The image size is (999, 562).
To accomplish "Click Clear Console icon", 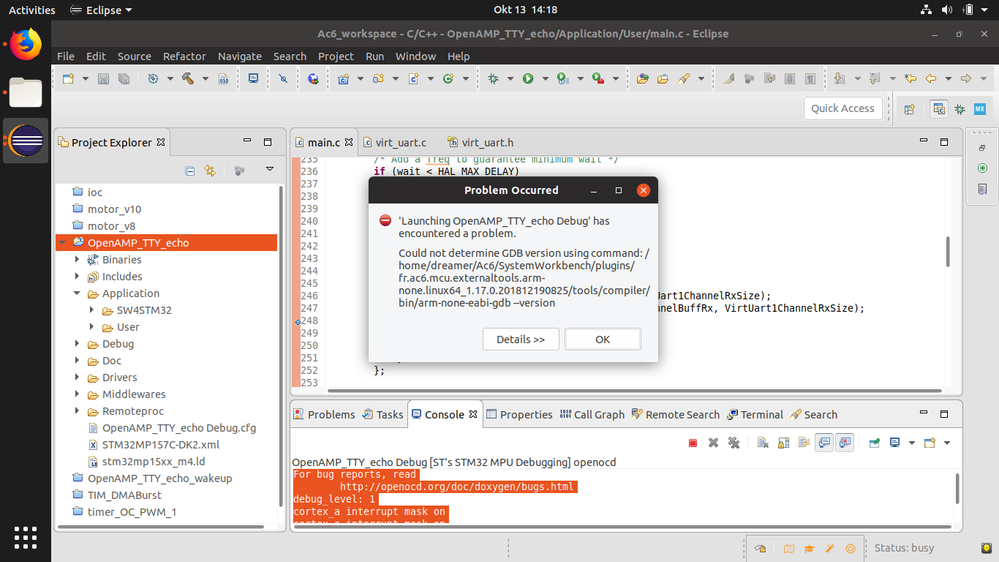I will [x=763, y=443].
